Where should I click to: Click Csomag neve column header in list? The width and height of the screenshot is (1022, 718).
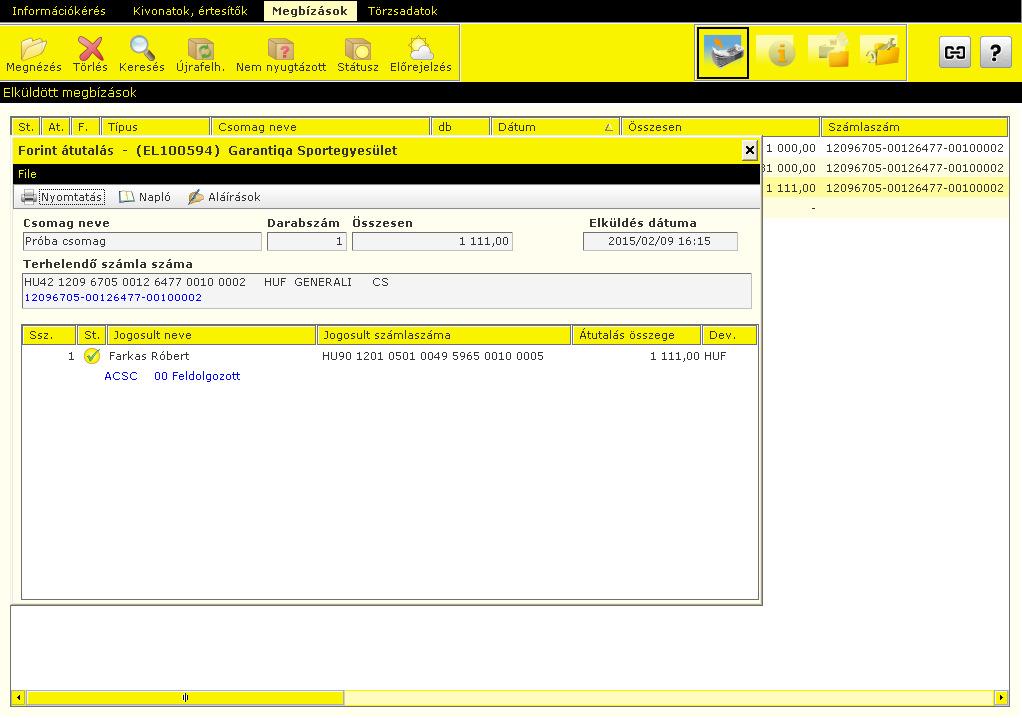coord(320,127)
